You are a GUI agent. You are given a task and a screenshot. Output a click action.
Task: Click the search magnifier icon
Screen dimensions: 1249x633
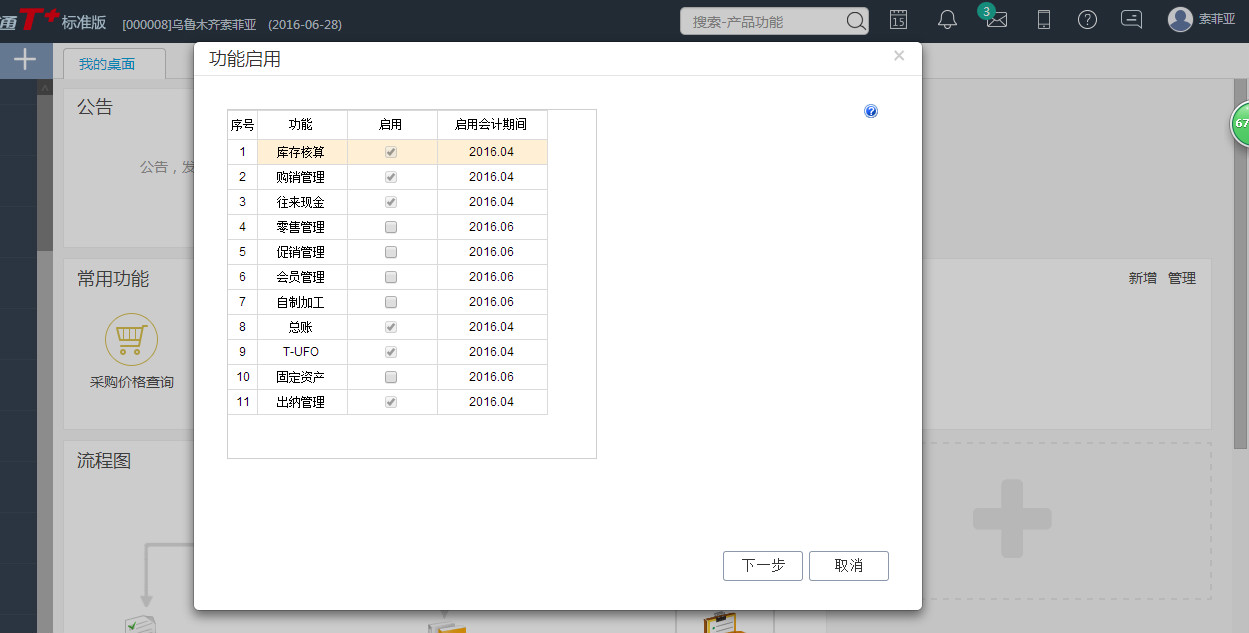tap(856, 21)
